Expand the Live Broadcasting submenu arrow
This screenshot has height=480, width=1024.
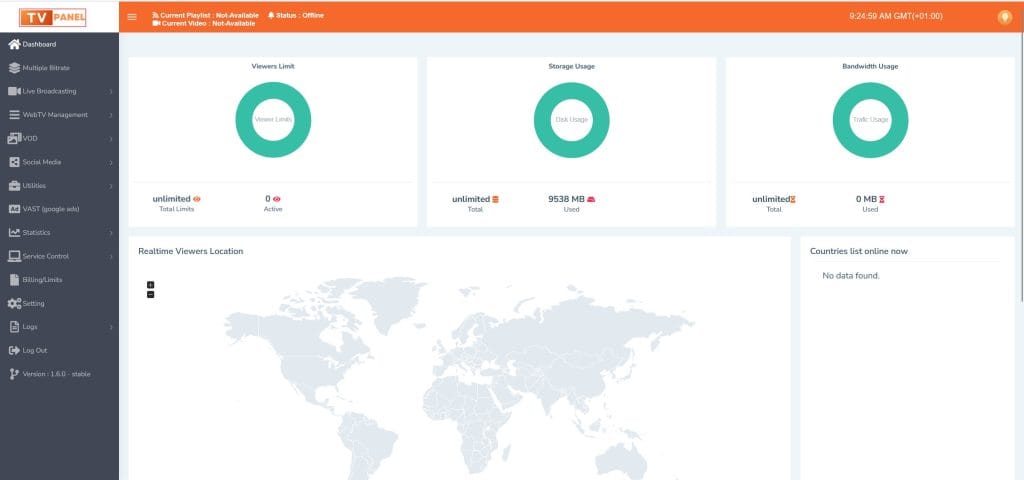111,91
